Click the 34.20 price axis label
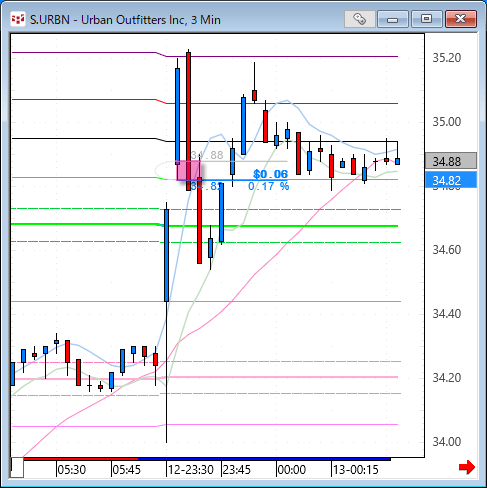 point(447,378)
